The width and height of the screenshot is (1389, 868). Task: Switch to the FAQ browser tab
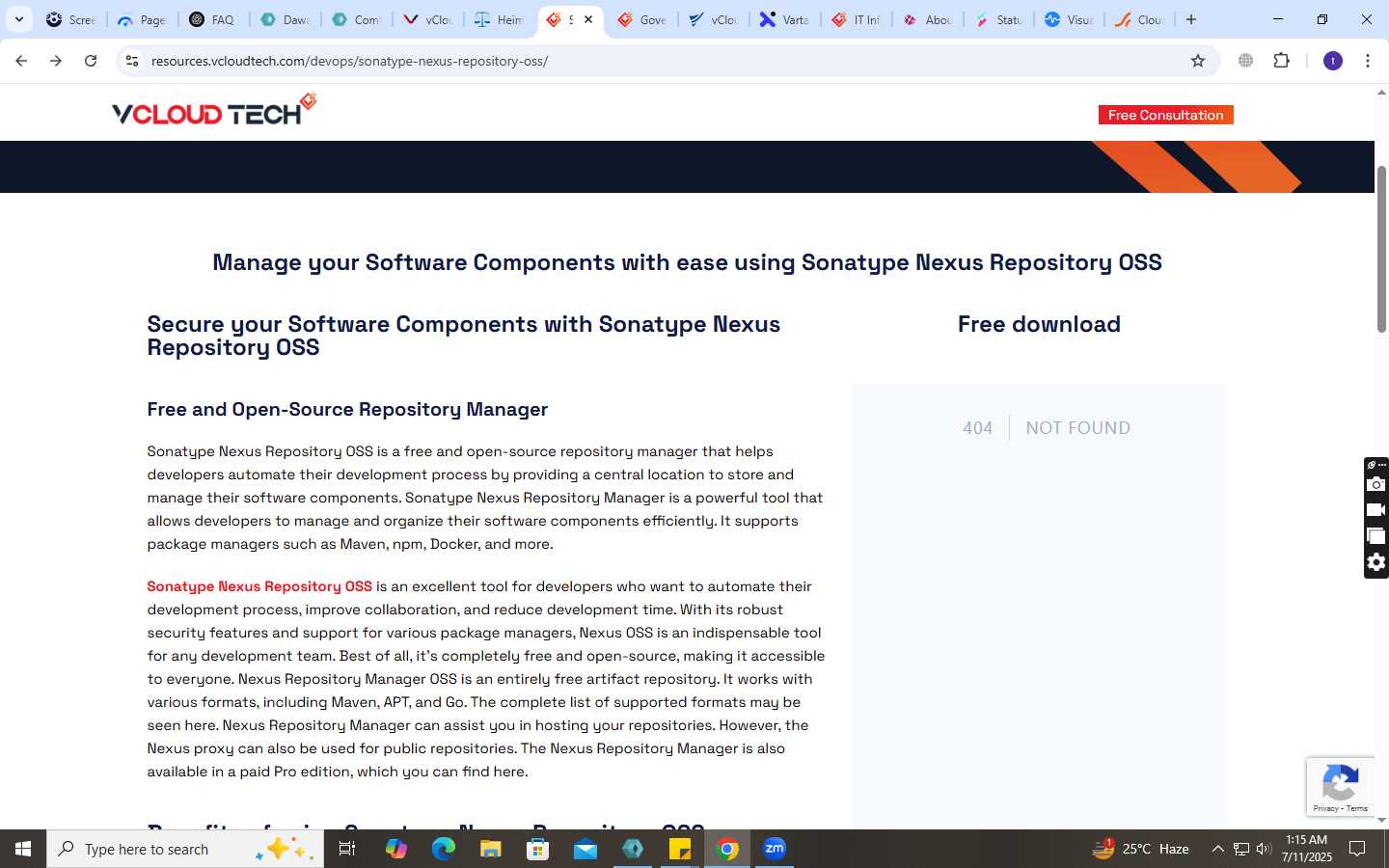coord(213,19)
